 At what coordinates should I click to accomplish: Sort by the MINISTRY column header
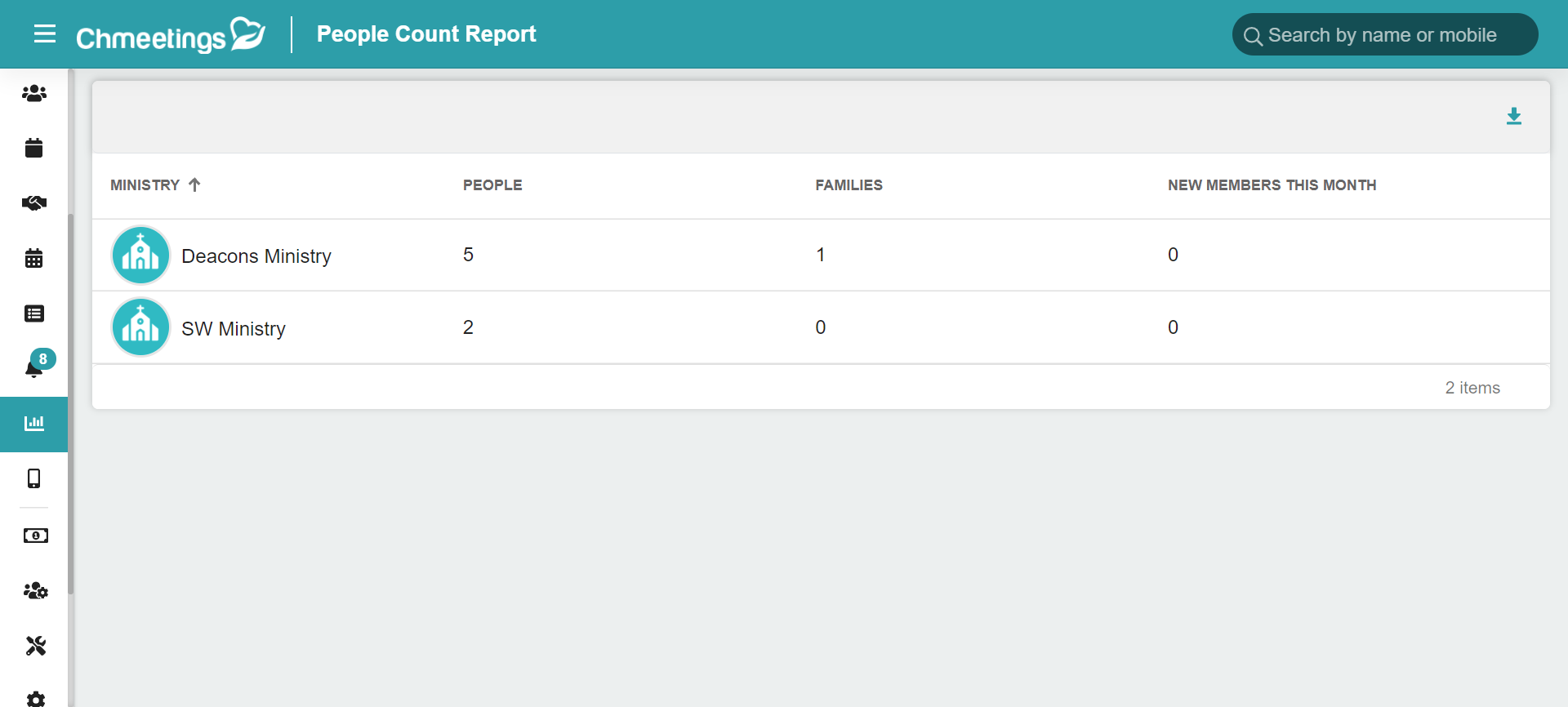tap(145, 185)
